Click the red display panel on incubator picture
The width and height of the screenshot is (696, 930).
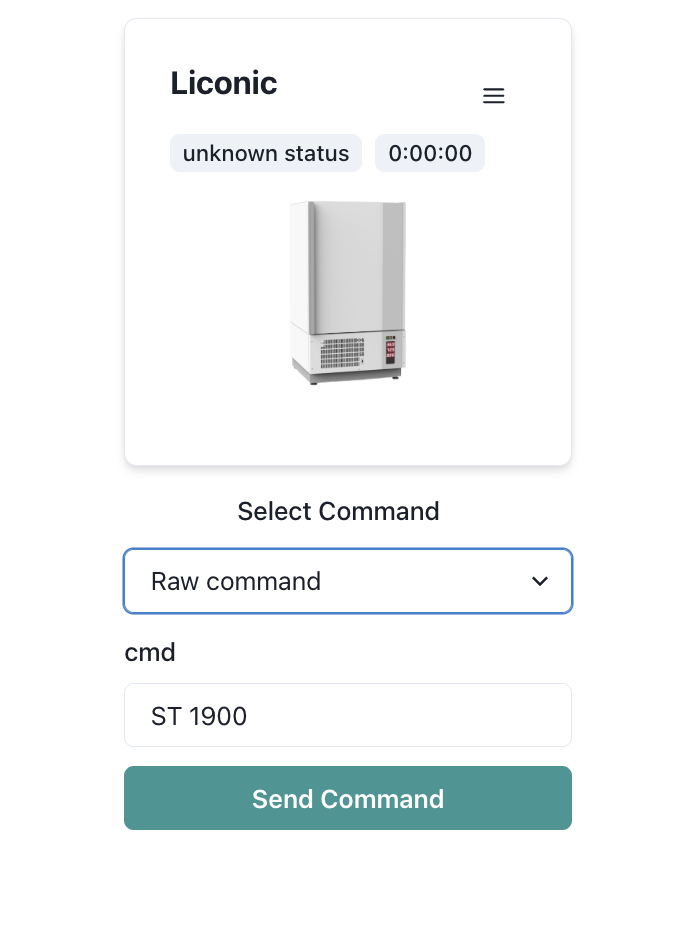391,351
